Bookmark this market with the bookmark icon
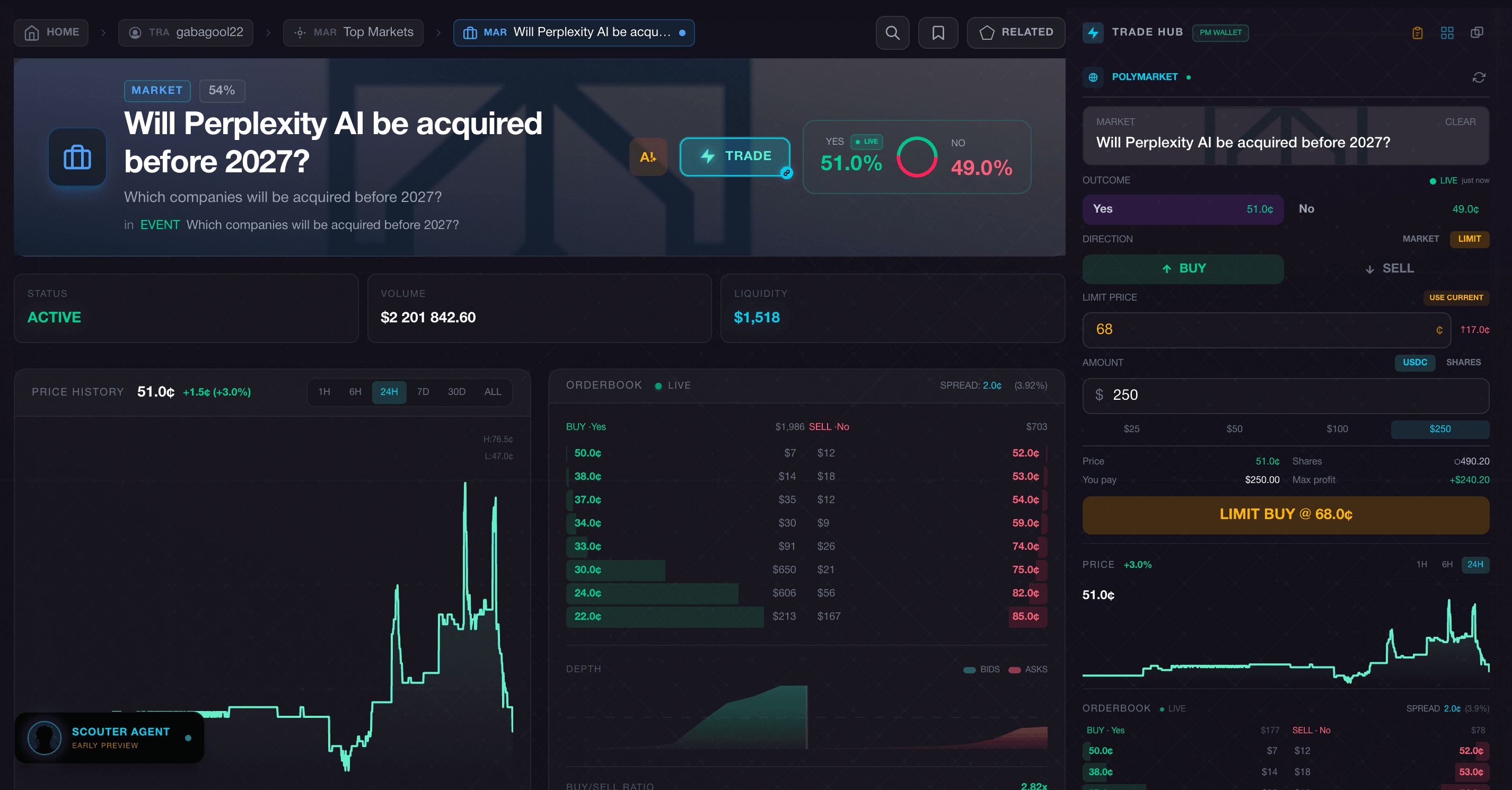This screenshot has width=1512, height=790. 938,33
